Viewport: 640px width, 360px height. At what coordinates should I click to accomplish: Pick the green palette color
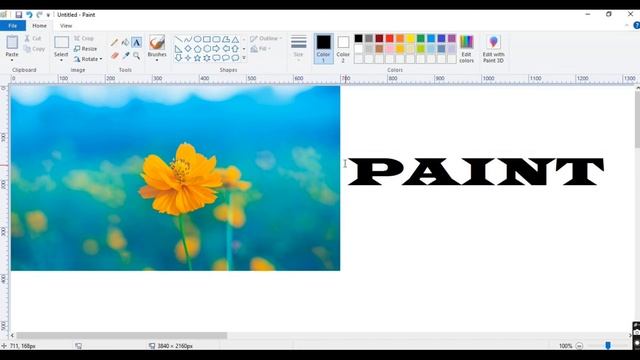pyautogui.click(x=421, y=38)
